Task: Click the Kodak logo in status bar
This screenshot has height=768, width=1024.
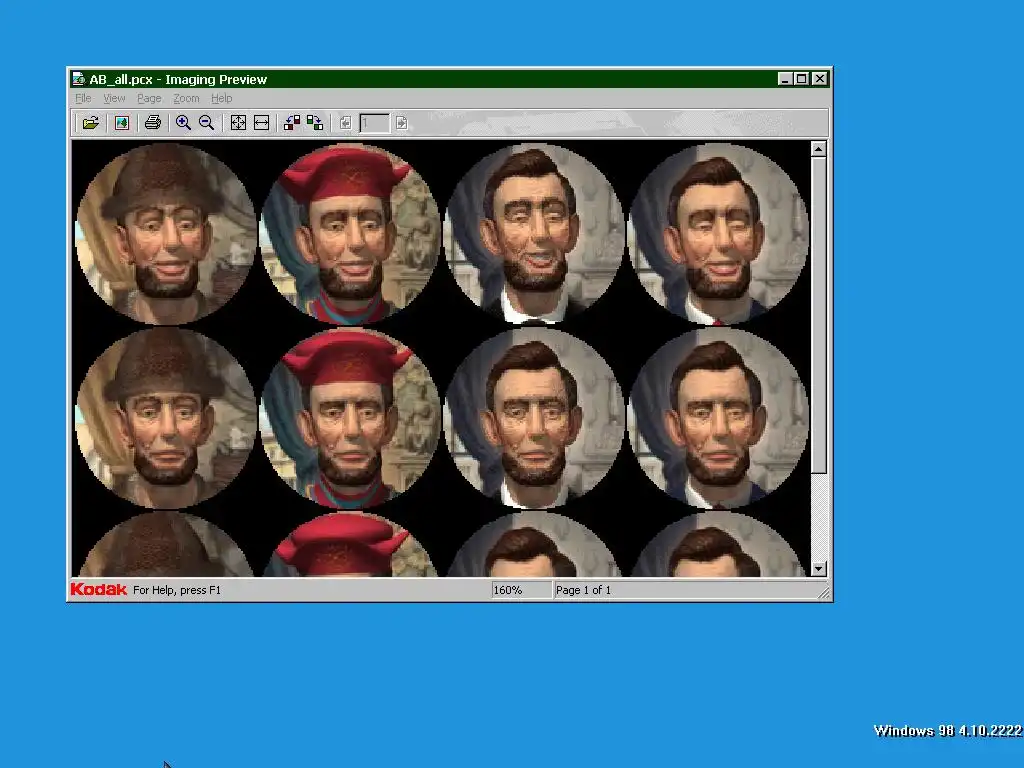Action: 99,590
